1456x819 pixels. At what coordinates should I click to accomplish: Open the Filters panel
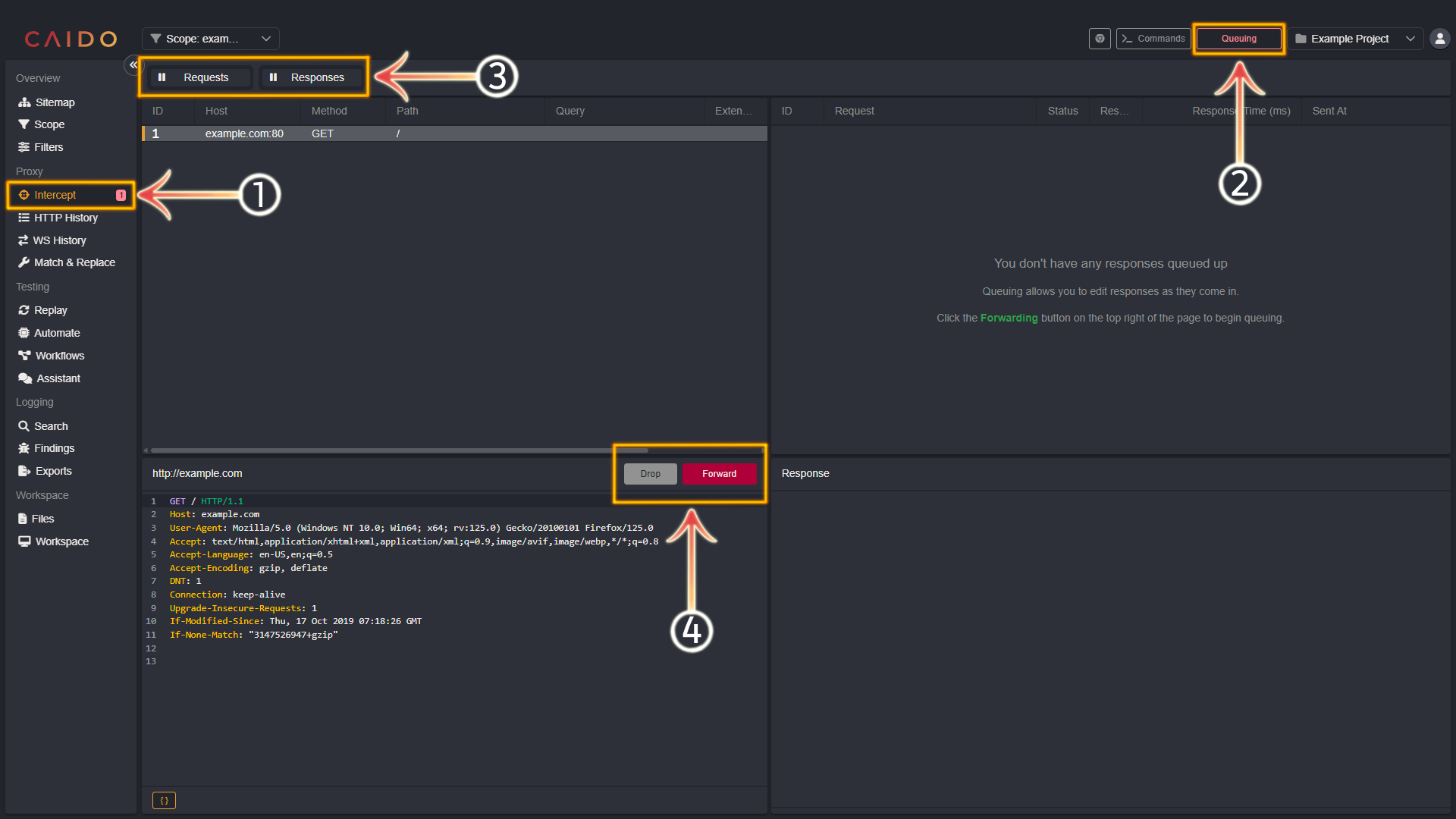pyautogui.click(x=48, y=147)
